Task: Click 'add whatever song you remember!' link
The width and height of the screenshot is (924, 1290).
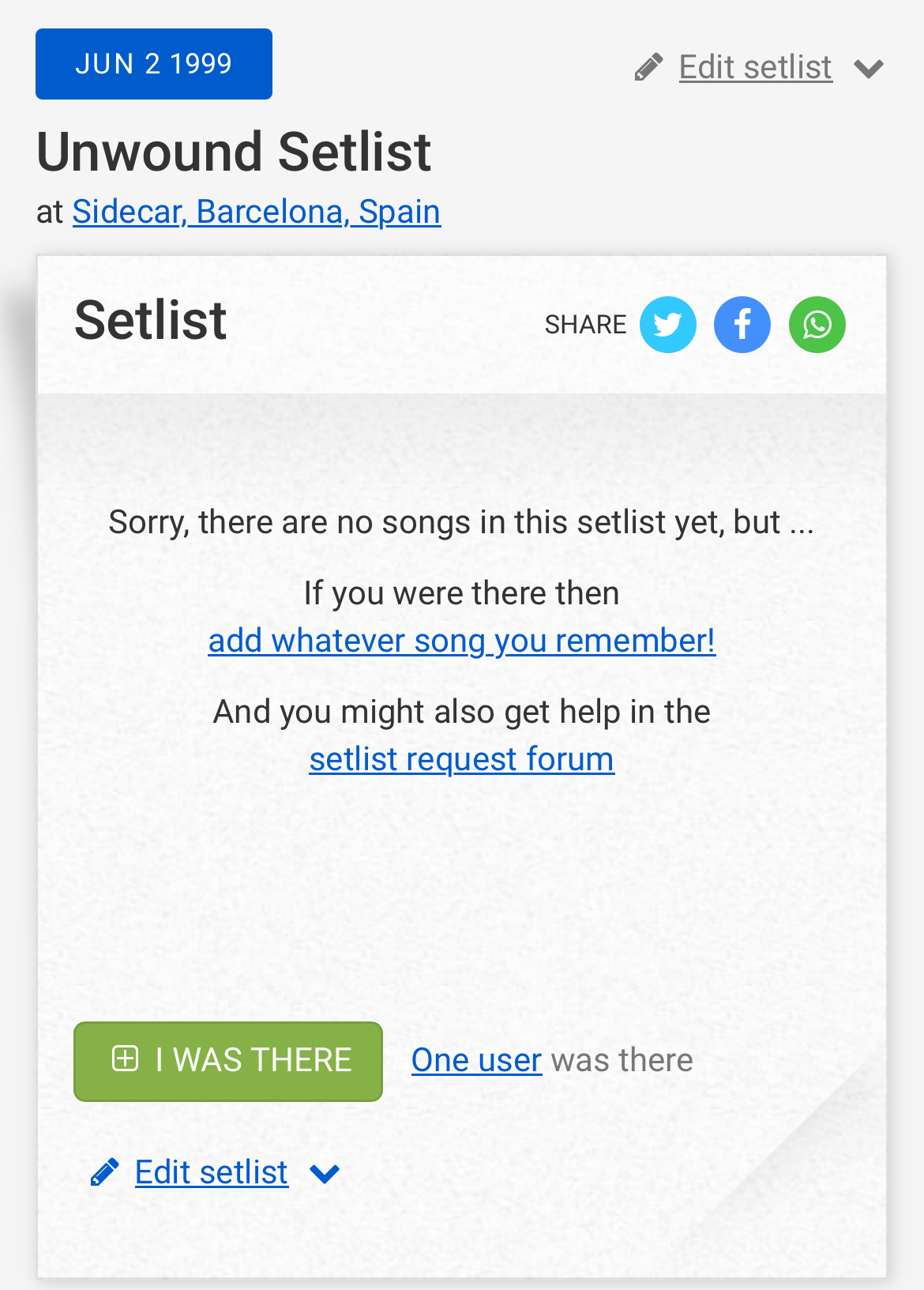Action: [x=462, y=641]
